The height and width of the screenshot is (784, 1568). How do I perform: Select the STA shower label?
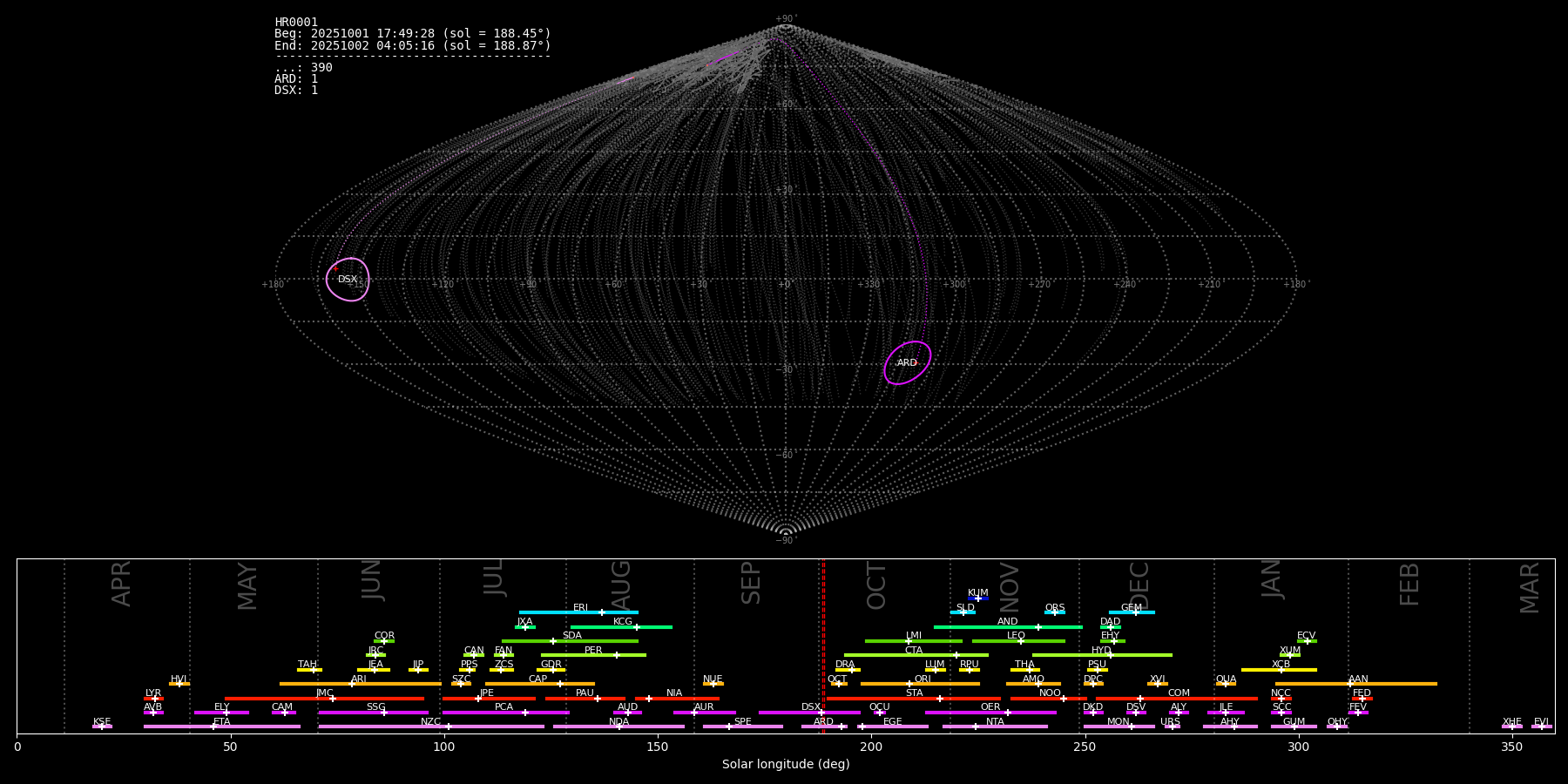(x=914, y=693)
